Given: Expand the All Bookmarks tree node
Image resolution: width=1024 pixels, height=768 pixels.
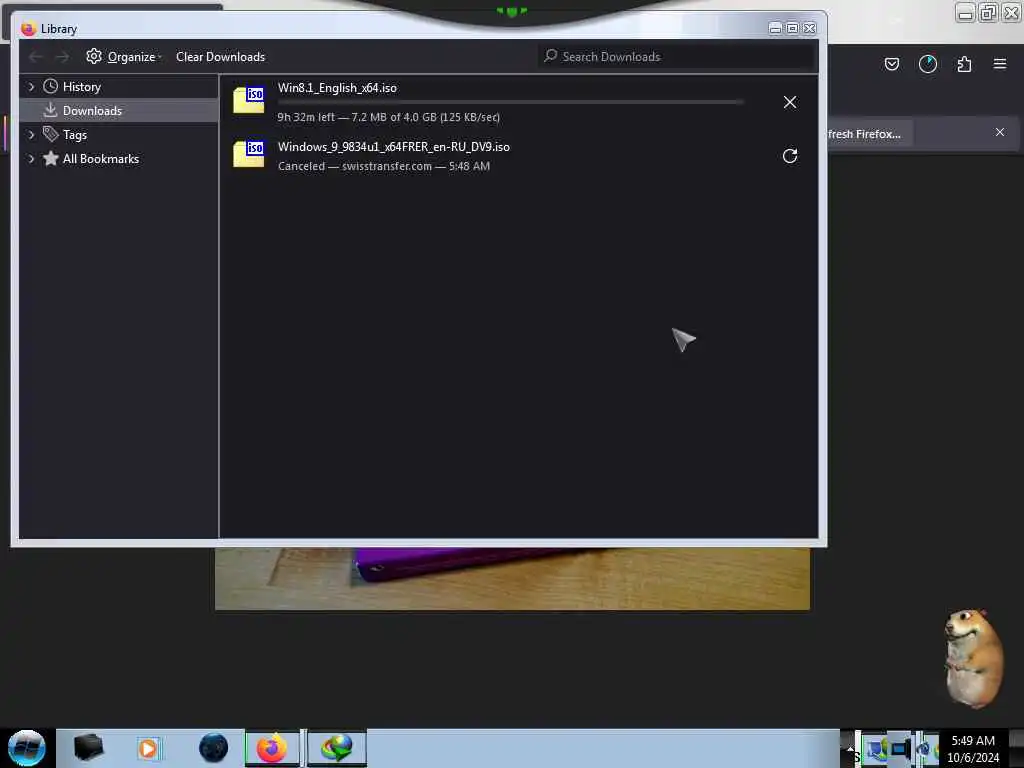Looking at the screenshot, I should click(x=31, y=159).
